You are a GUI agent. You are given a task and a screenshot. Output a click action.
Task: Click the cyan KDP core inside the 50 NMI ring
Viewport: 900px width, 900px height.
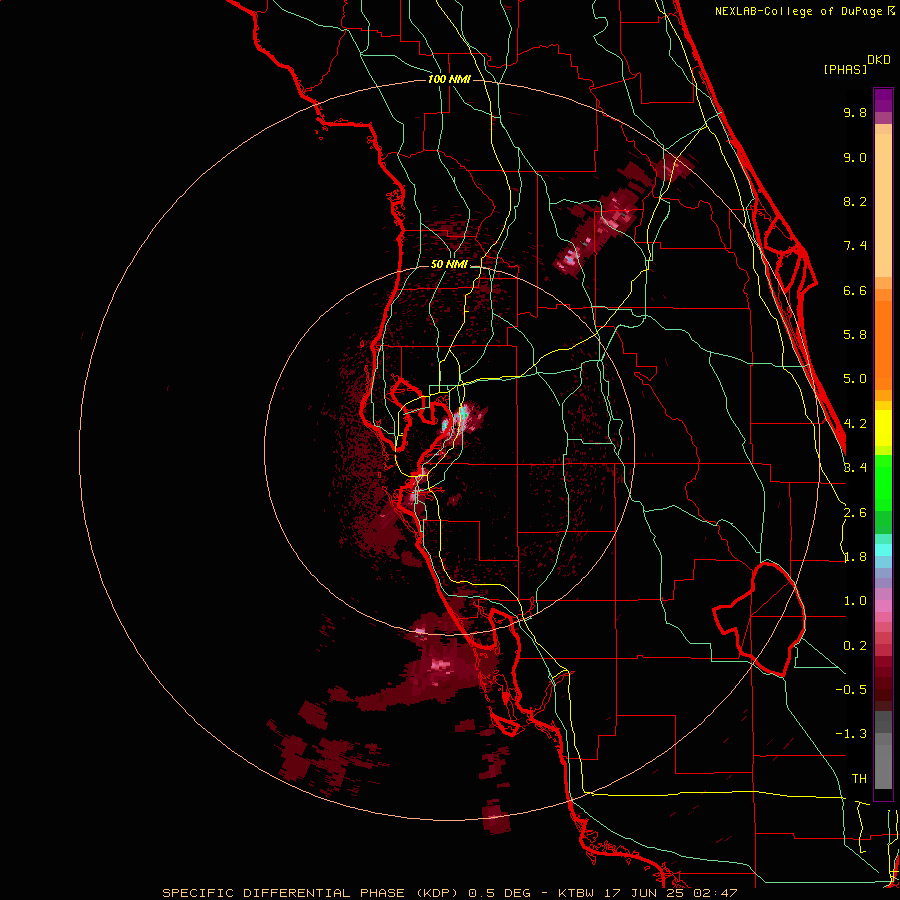point(464,413)
